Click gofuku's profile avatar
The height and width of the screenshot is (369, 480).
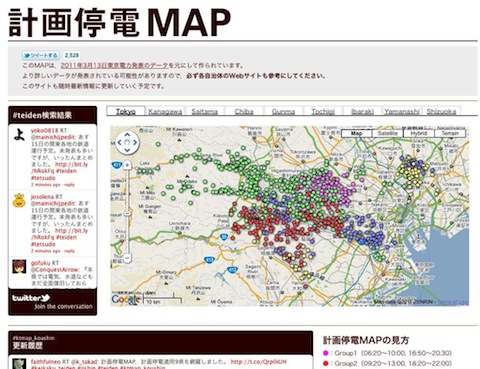pyautogui.click(x=19, y=267)
